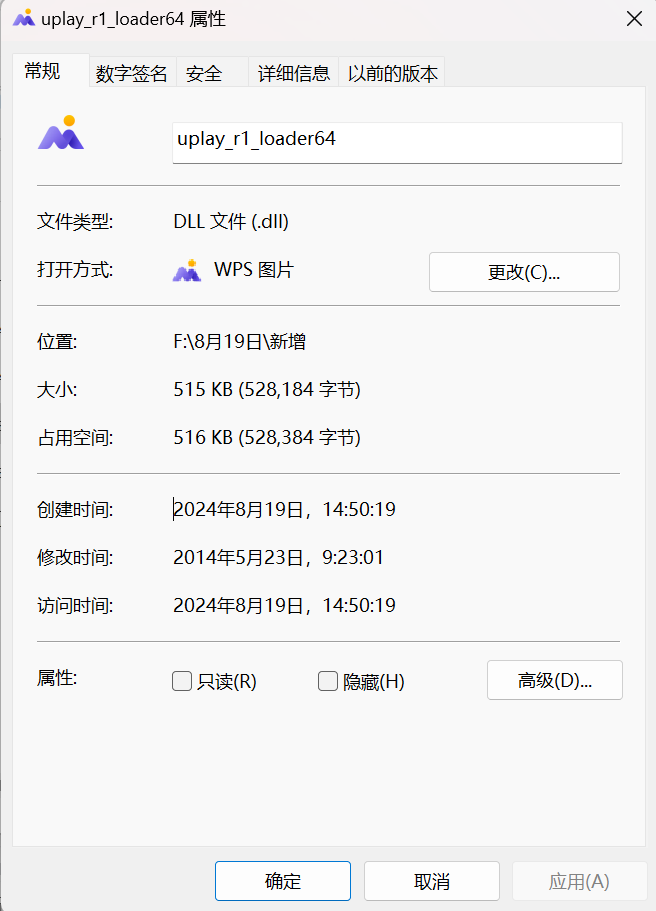The height and width of the screenshot is (911, 656).
Task: Click the 取消 button
Action: click(x=432, y=881)
